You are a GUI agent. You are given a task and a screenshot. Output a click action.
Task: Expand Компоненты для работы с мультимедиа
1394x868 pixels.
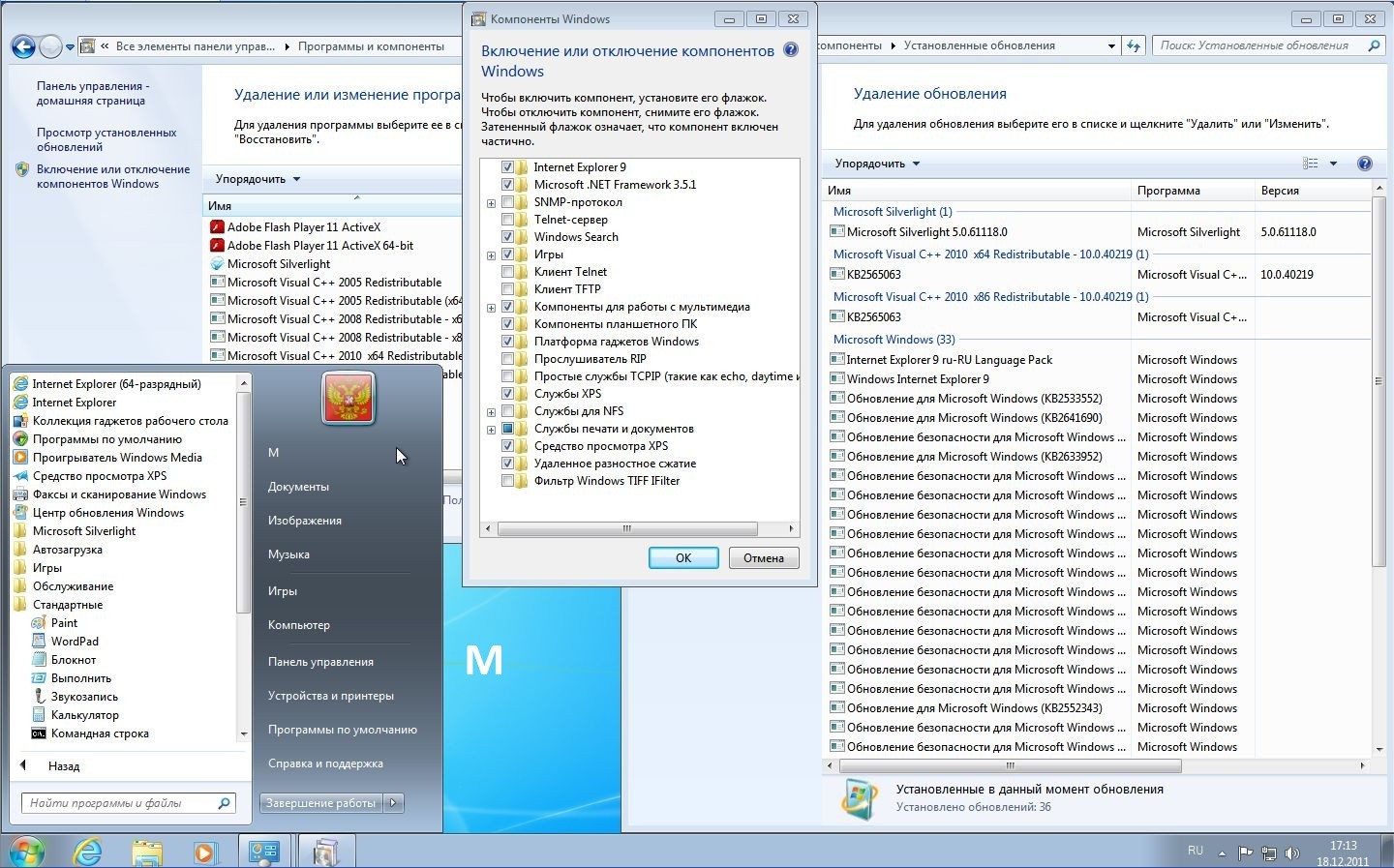point(491,308)
